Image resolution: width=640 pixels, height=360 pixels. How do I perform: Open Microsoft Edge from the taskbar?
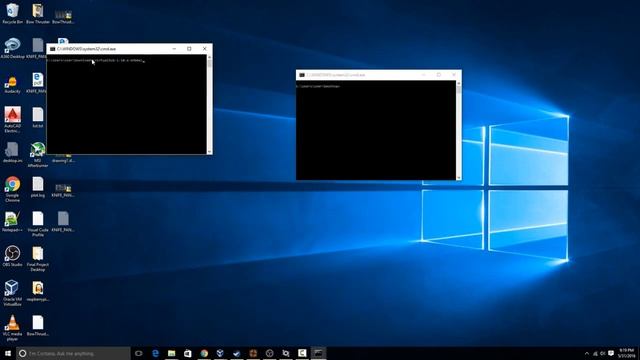(x=155, y=353)
